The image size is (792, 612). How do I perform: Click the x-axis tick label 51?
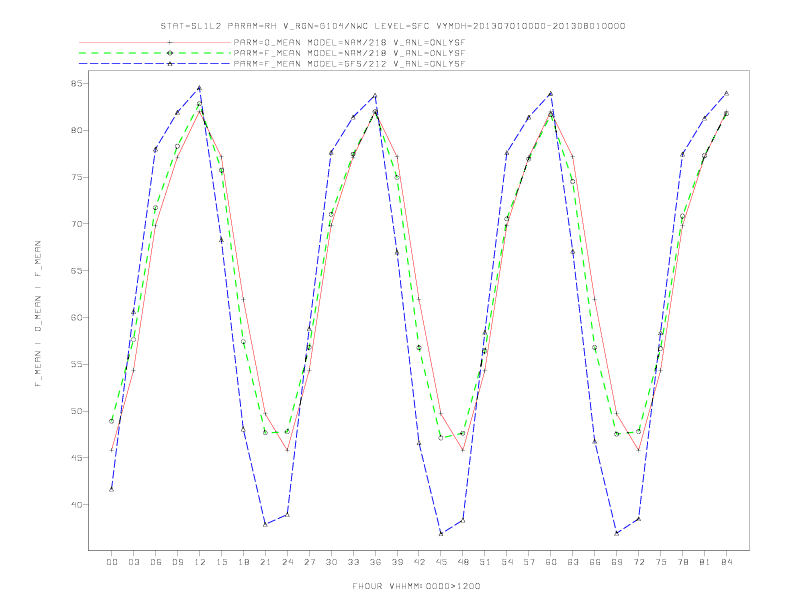click(485, 562)
